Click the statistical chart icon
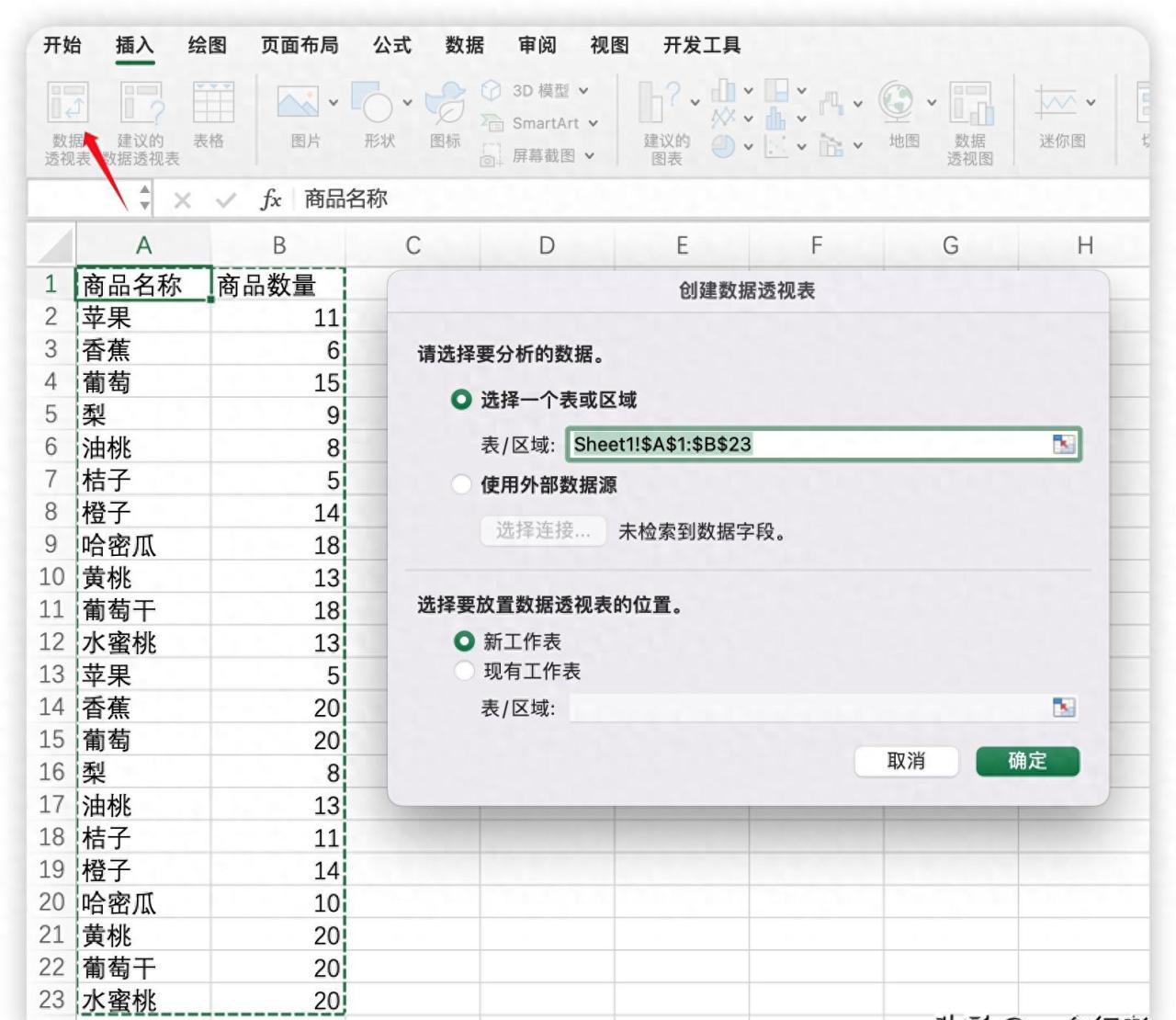The image size is (1176, 1020). [777, 118]
